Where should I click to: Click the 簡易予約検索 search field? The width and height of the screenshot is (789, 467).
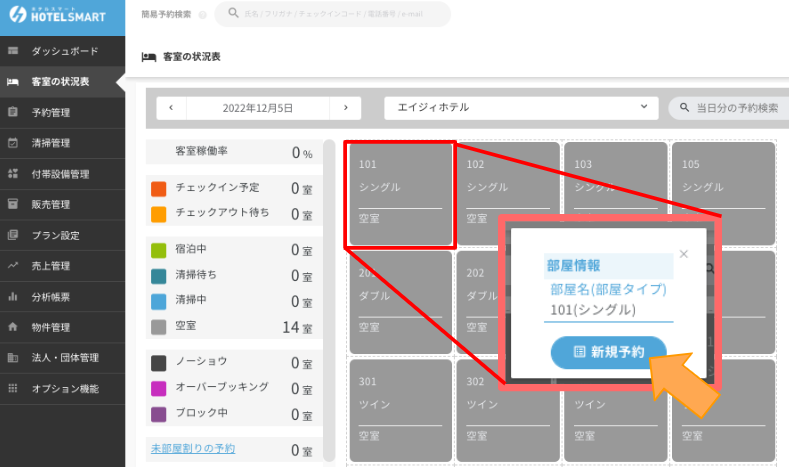334,14
